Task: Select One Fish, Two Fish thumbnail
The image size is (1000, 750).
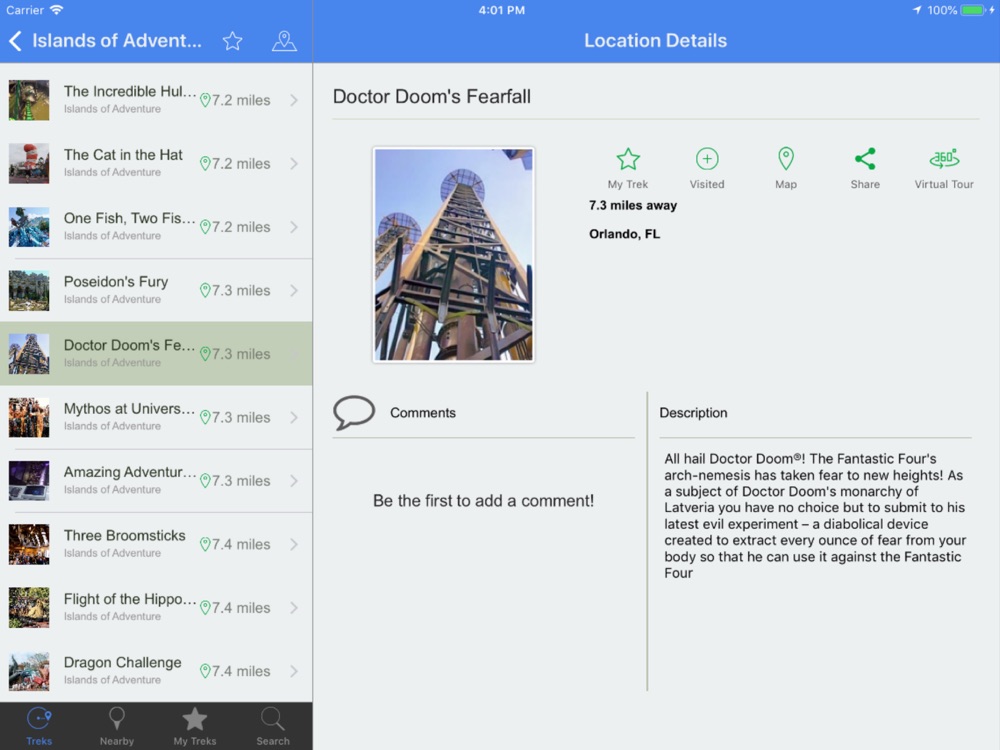Action: click(29, 227)
